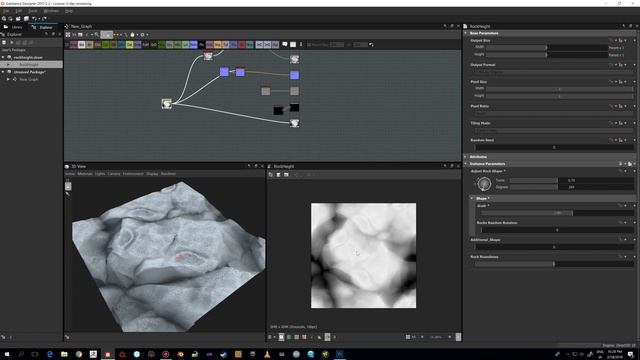Select the green-outlined rock node in graph
640x360 pixels.
click(x=167, y=104)
